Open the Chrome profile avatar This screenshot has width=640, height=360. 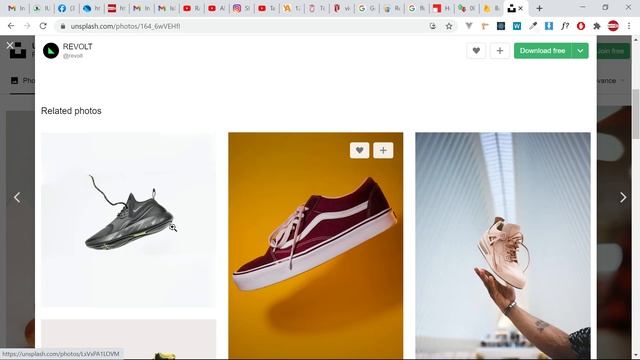point(613,26)
